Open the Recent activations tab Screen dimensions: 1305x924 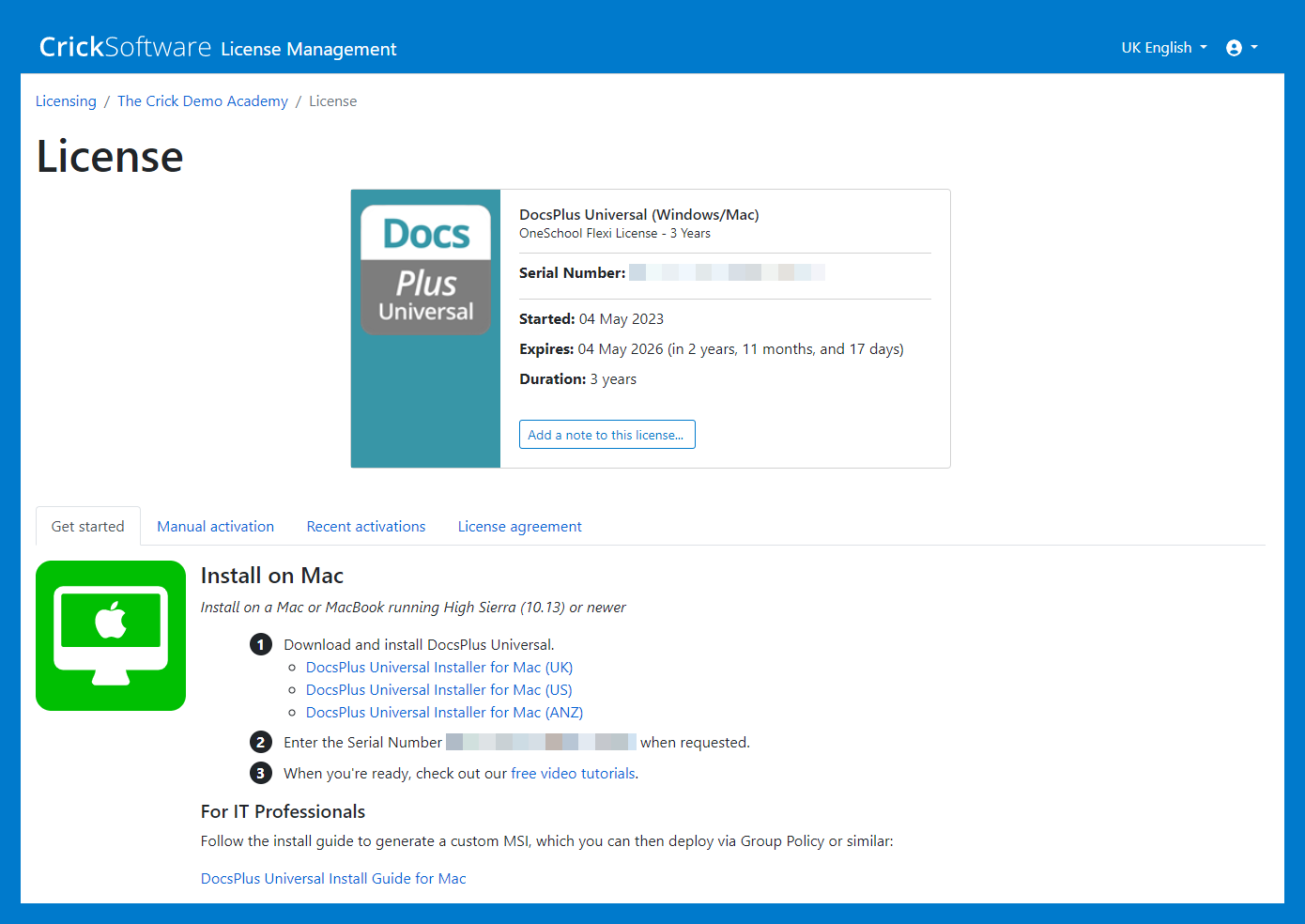pos(366,527)
